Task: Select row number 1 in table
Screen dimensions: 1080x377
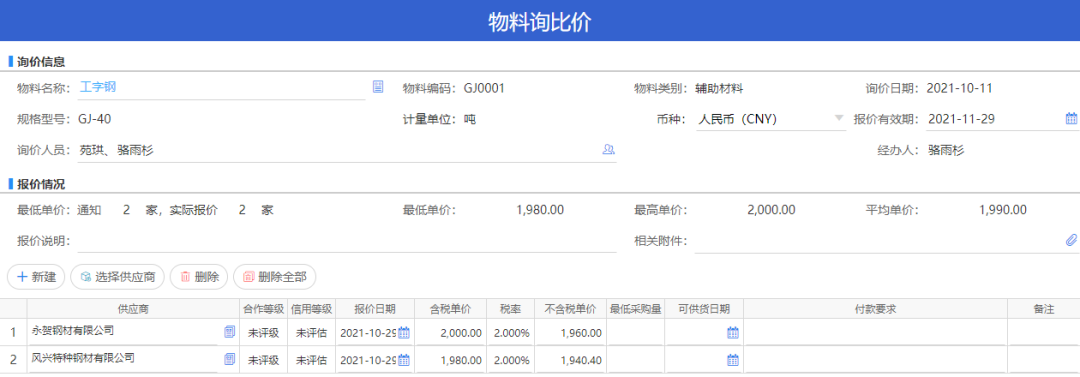Action: tap(13, 333)
